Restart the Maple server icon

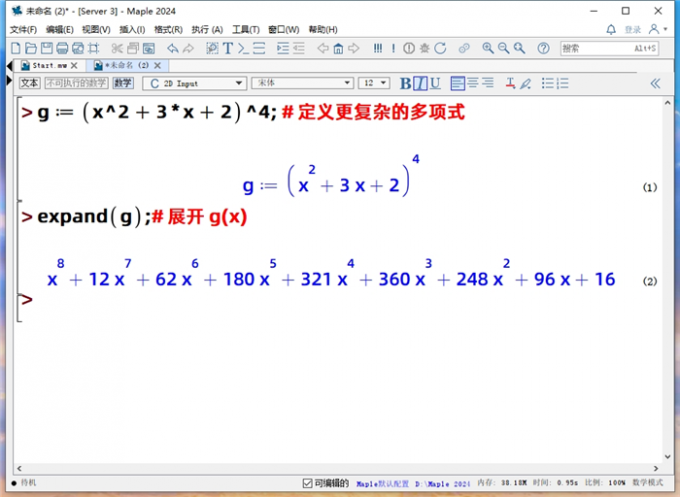pyautogui.click(x=443, y=48)
